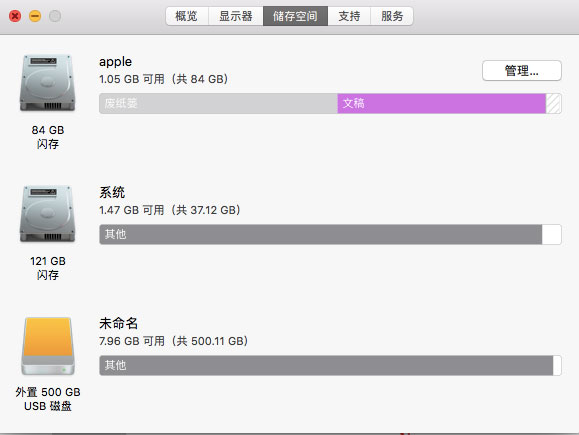This screenshot has width=579, height=435.
Task: Open the 显示器 tab
Action: pyautogui.click(x=236, y=16)
